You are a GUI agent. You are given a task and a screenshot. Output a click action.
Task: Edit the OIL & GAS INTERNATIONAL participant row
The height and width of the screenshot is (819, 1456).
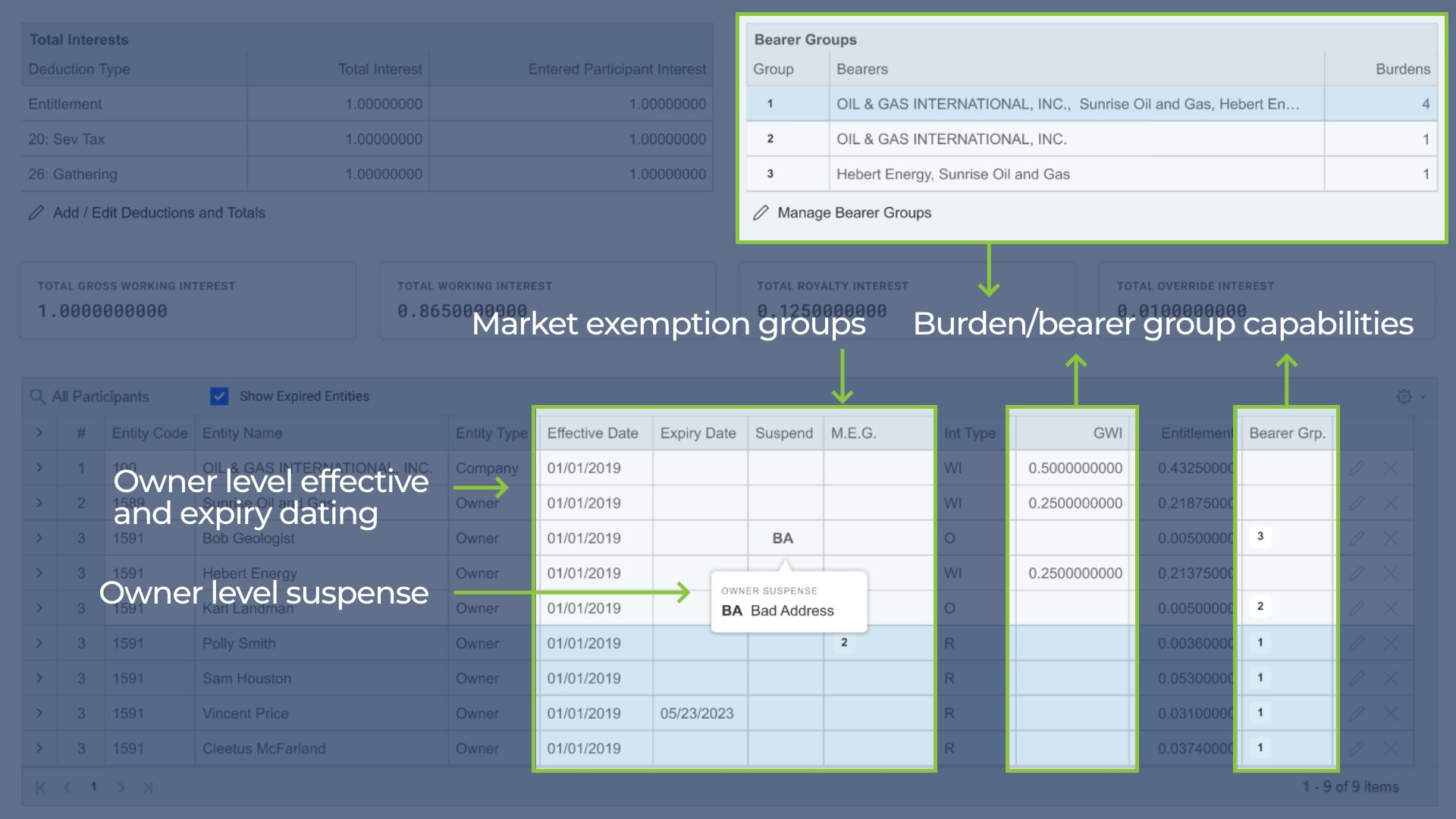[x=1357, y=469]
